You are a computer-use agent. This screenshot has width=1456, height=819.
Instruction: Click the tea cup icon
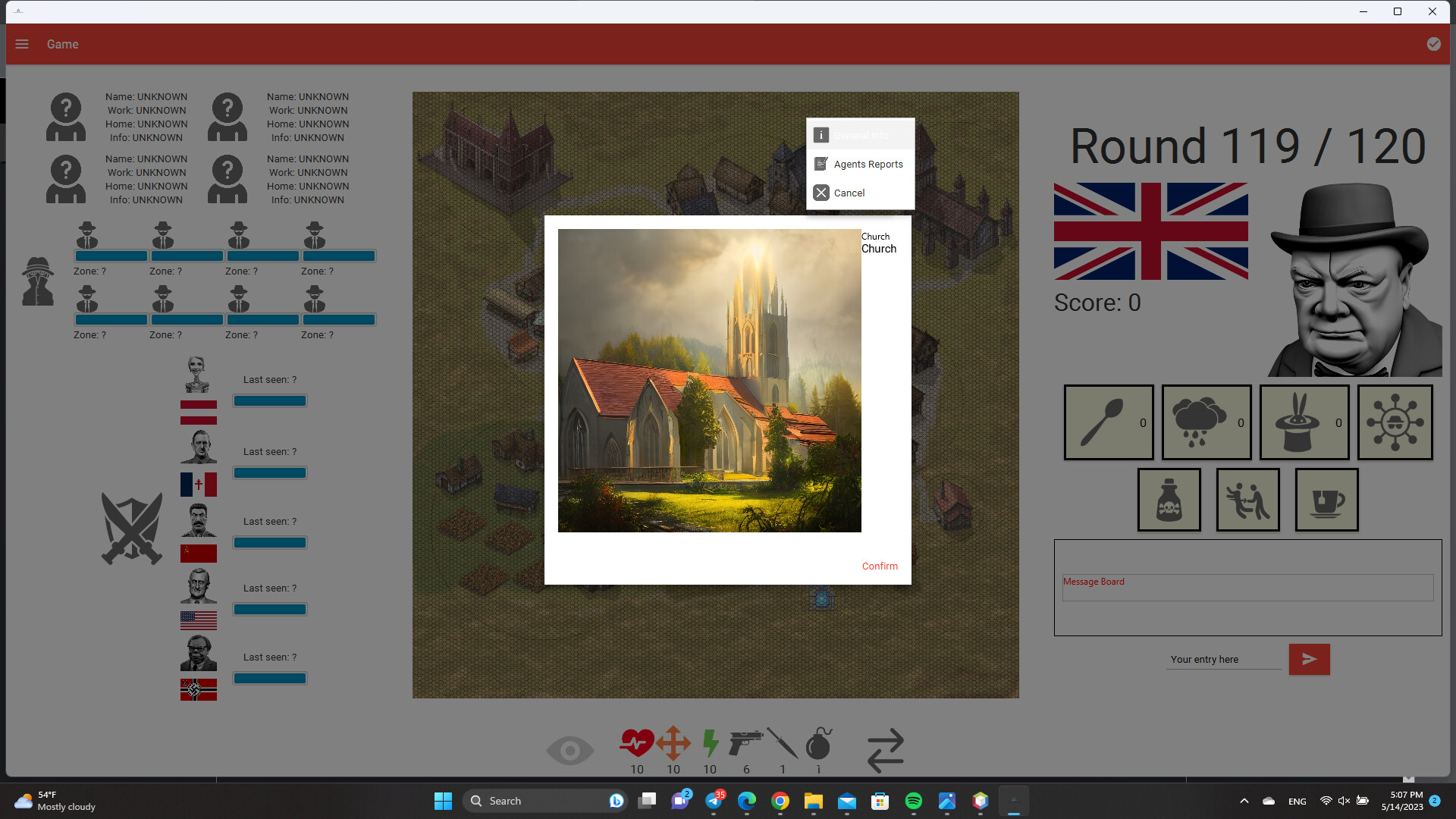click(x=1326, y=499)
